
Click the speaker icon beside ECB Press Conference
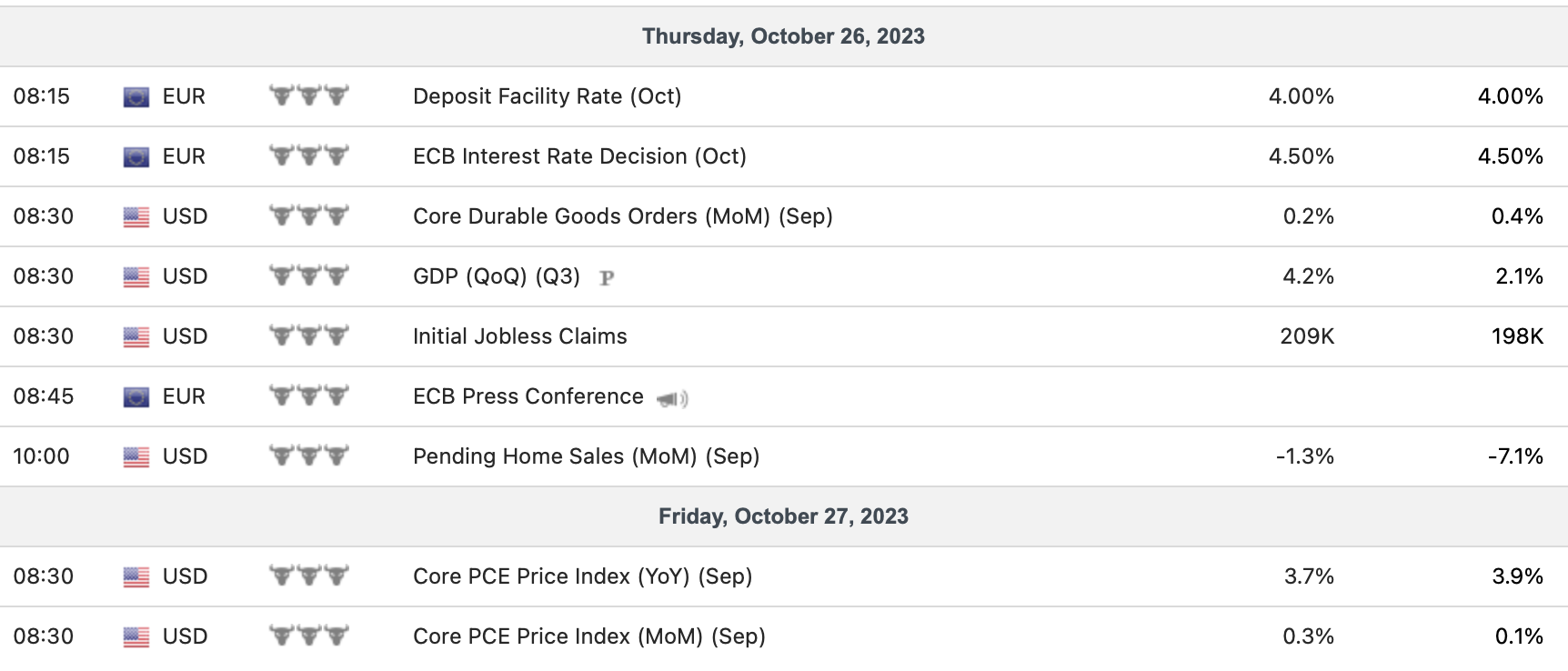click(x=672, y=398)
